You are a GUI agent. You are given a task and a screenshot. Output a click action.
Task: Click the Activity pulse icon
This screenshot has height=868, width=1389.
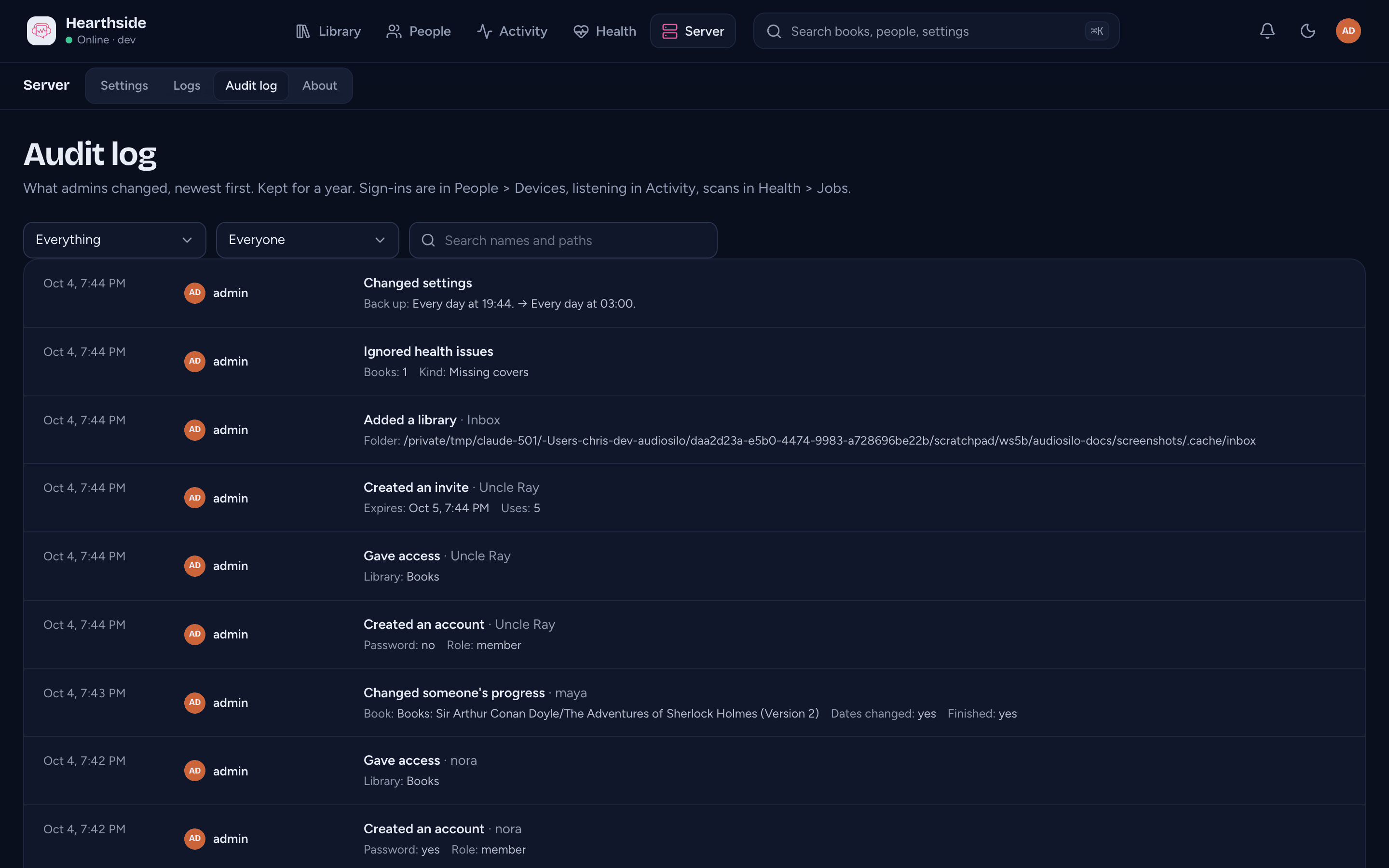484,31
